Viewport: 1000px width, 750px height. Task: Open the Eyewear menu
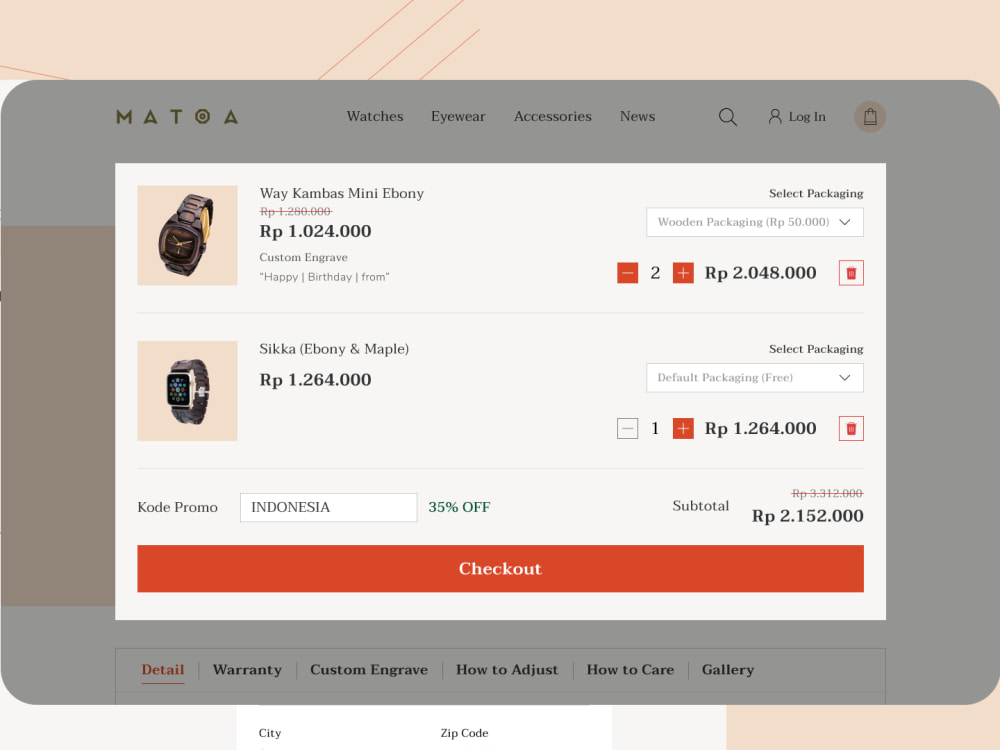pos(458,117)
